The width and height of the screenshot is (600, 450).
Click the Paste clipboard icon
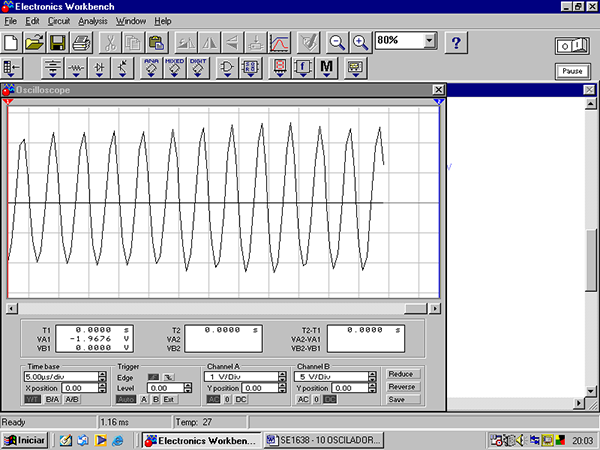(x=157, y=42)
